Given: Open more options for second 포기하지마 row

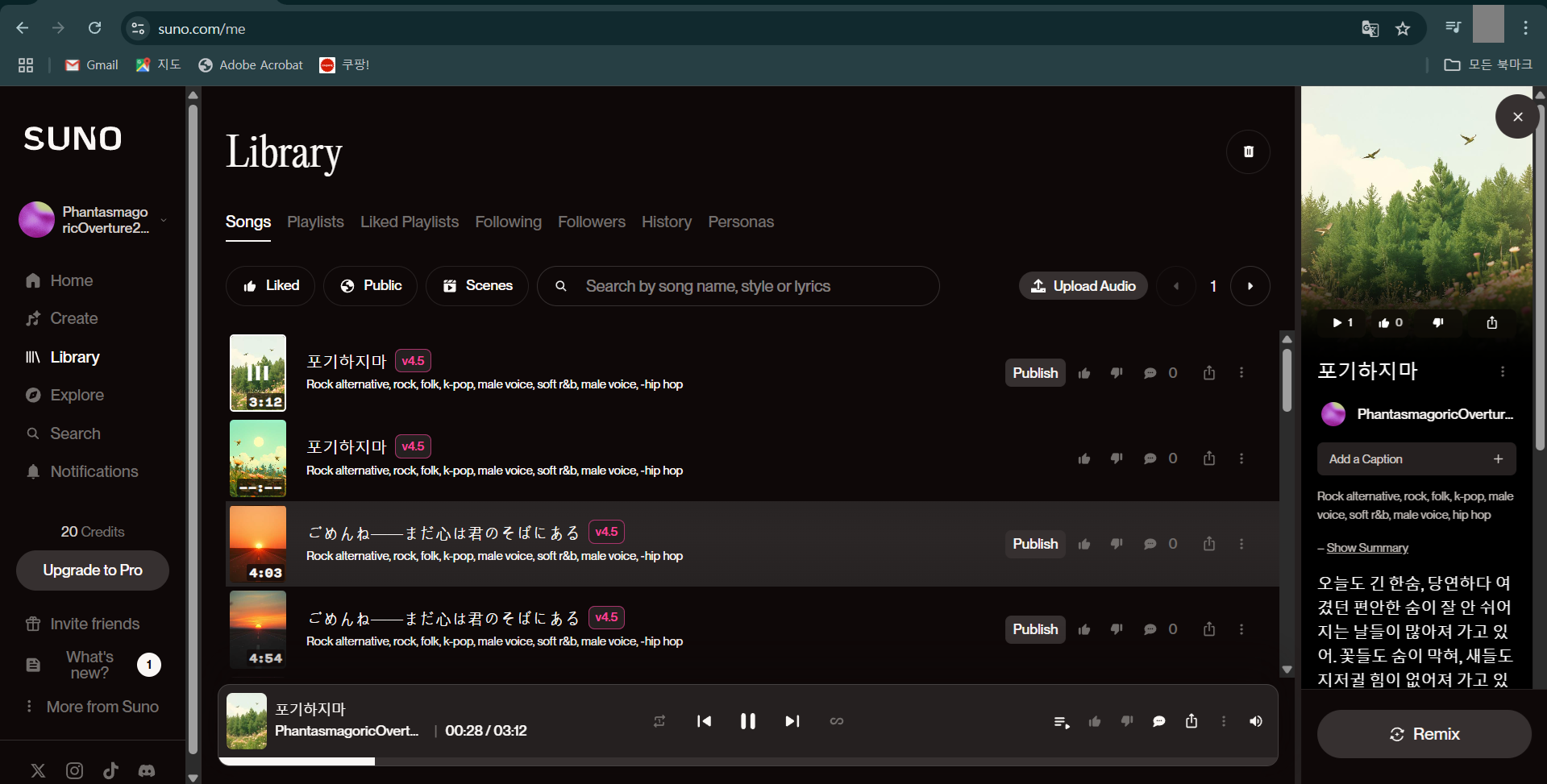Looking at the screenshot, I should tap(1241, 458).
